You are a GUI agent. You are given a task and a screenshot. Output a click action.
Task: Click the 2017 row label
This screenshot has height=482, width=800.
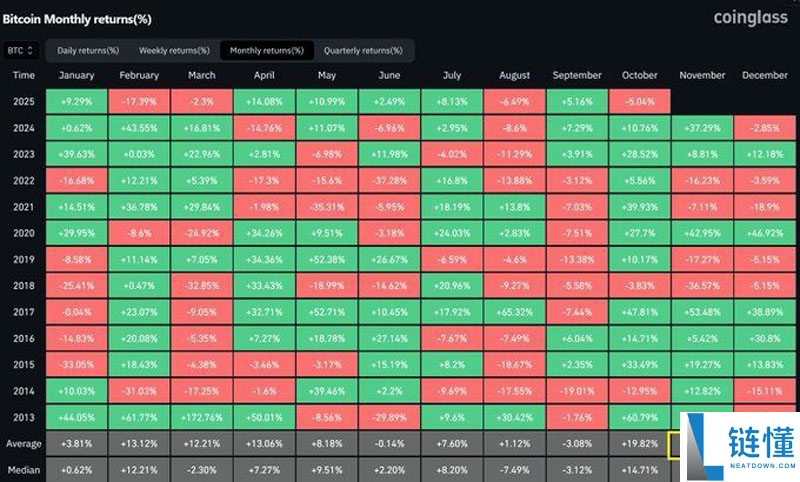[x=23, y=312]
